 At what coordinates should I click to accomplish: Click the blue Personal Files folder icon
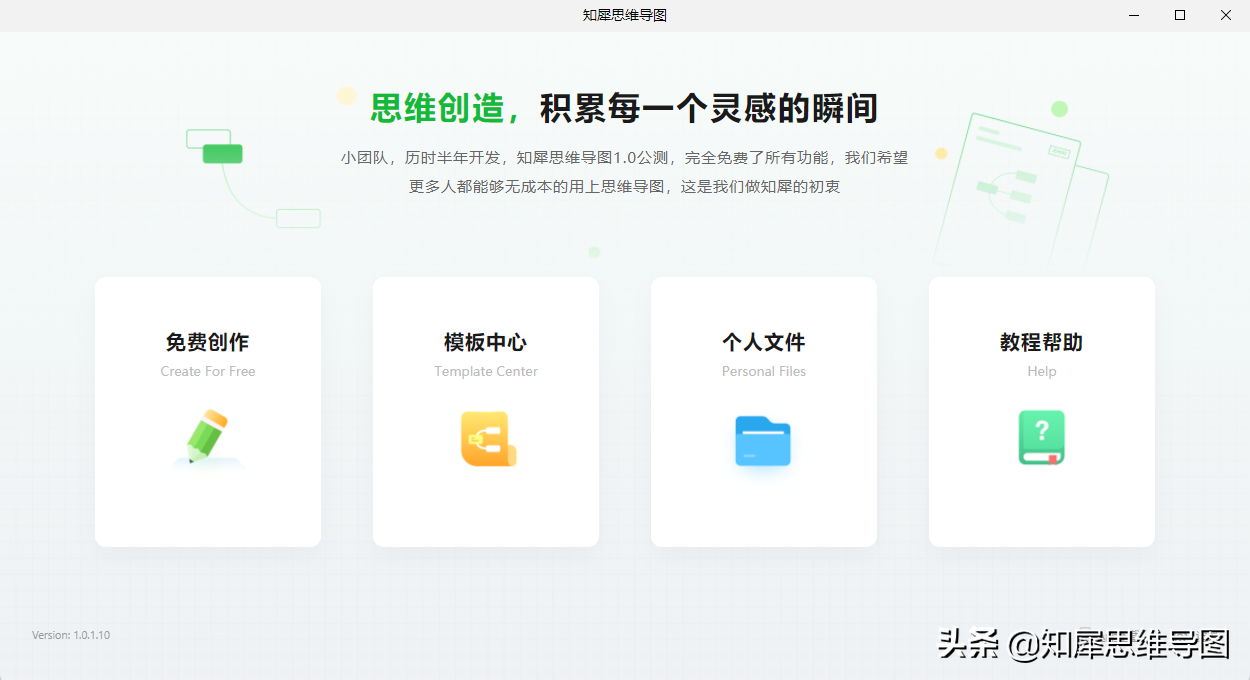763,441
